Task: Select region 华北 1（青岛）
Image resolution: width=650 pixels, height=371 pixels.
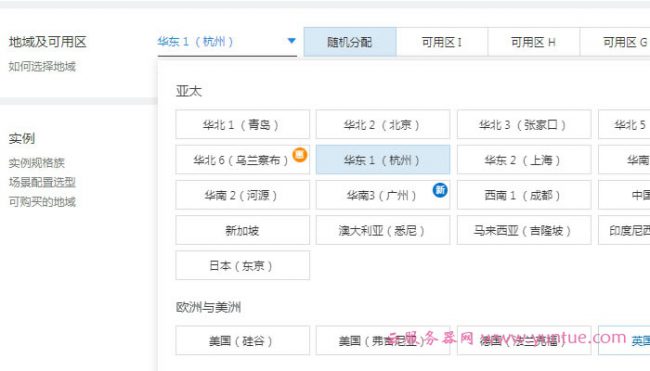Action: [x=243, y=124]
